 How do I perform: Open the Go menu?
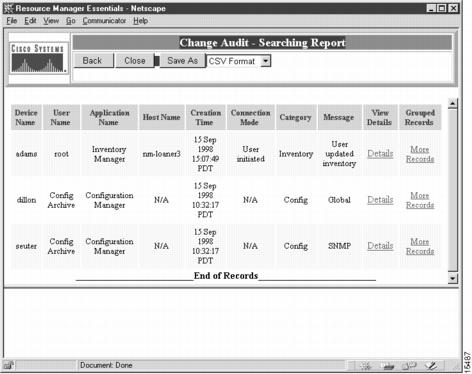(70, 21)
